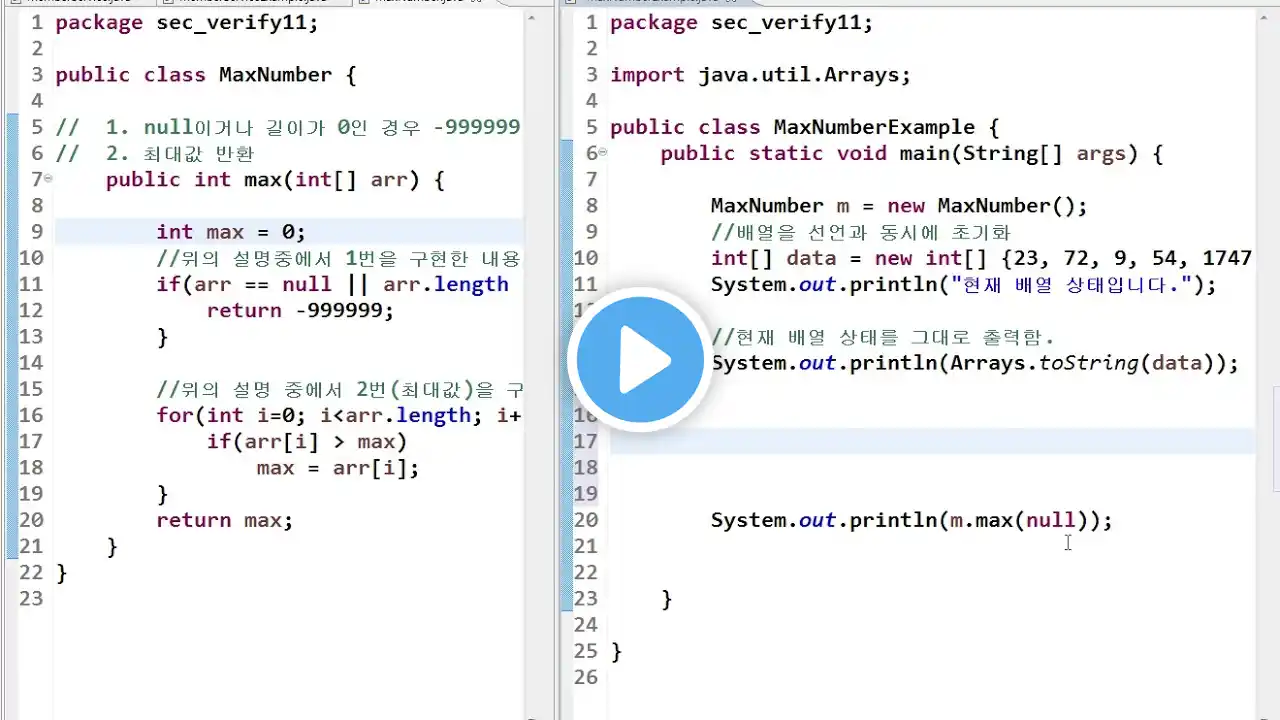Play the video with the blue play button
Screen dimensions: 1280x720
click(640, 359)
